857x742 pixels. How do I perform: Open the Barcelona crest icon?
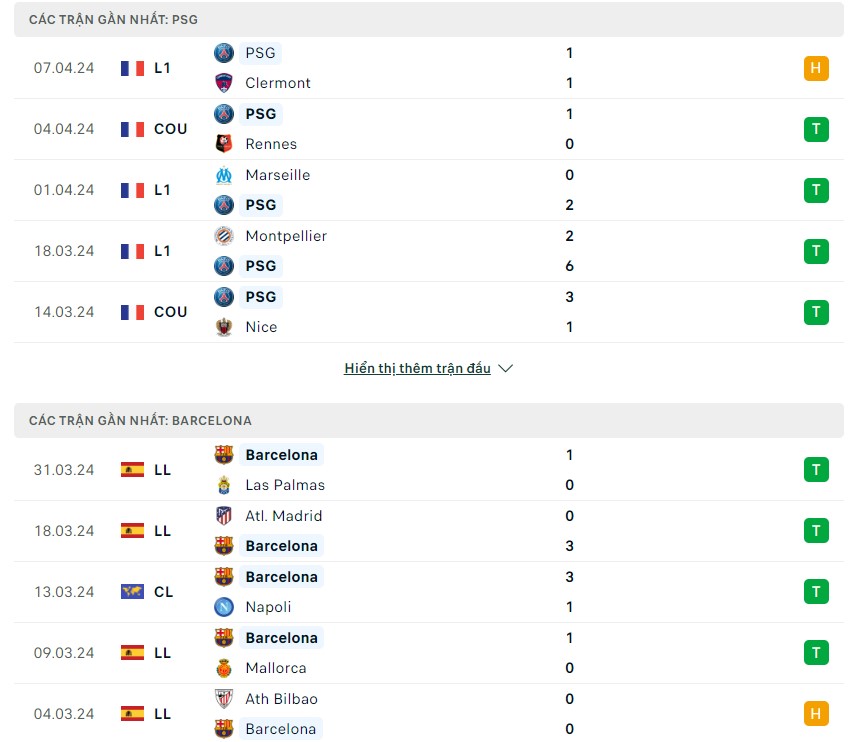pyautogui.click(x=225, y=455)
